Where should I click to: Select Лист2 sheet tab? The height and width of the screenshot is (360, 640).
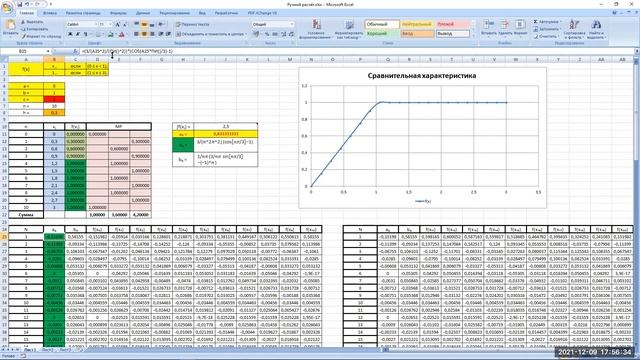tap(48, 350)
